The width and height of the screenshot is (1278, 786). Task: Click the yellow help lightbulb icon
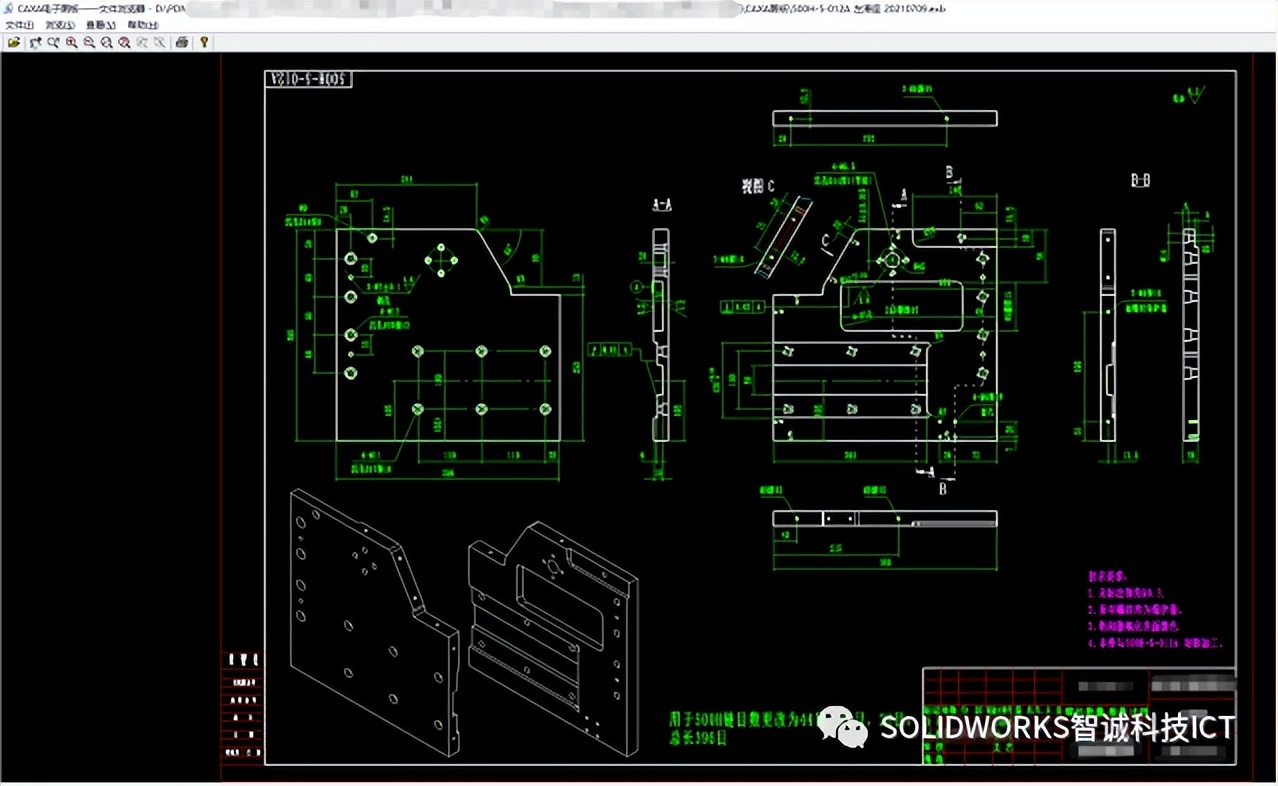pyautogui.click(x=203, y=42)
